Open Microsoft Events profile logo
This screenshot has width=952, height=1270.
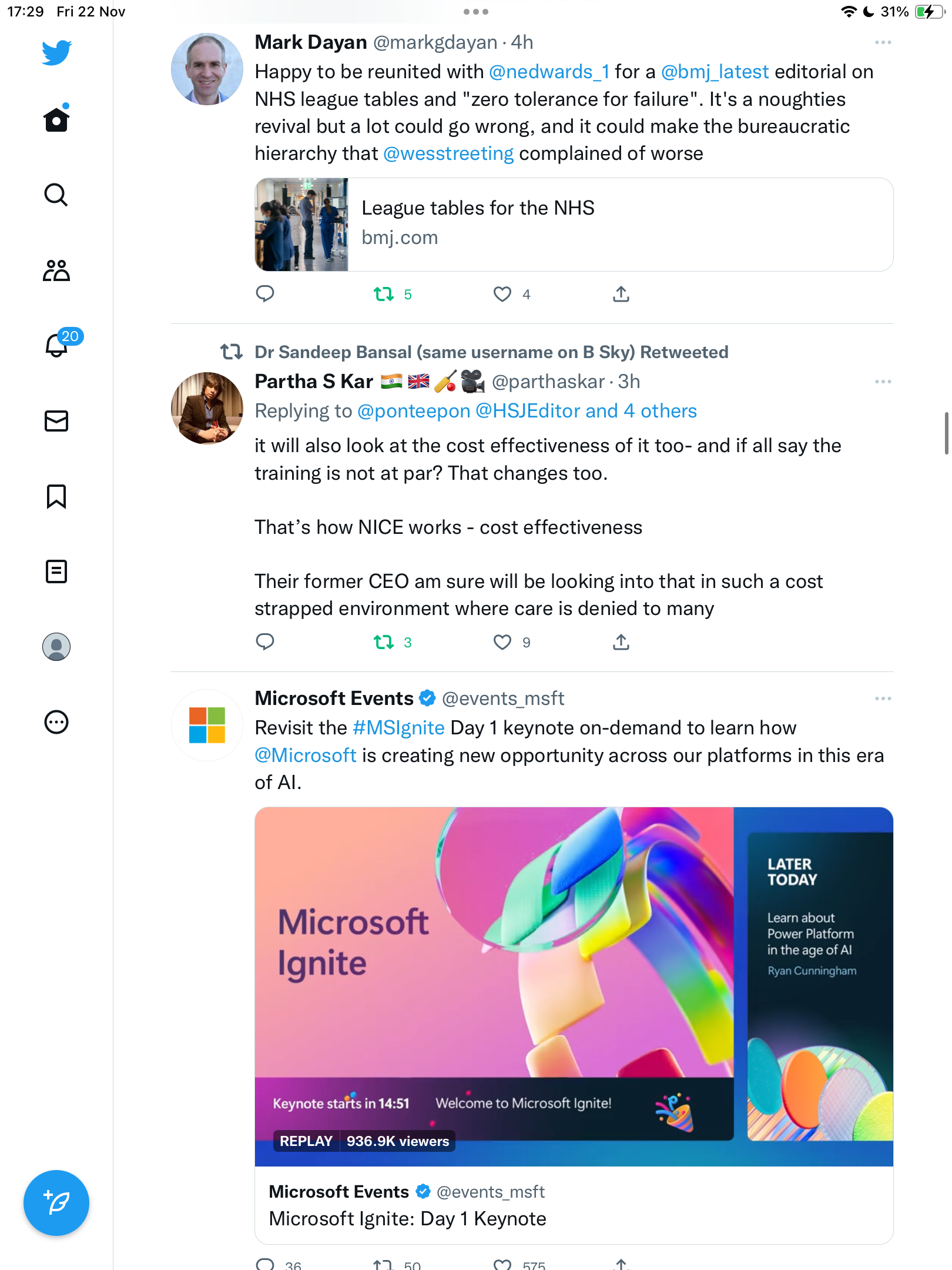pyautogui.click(x=207, y=725)
